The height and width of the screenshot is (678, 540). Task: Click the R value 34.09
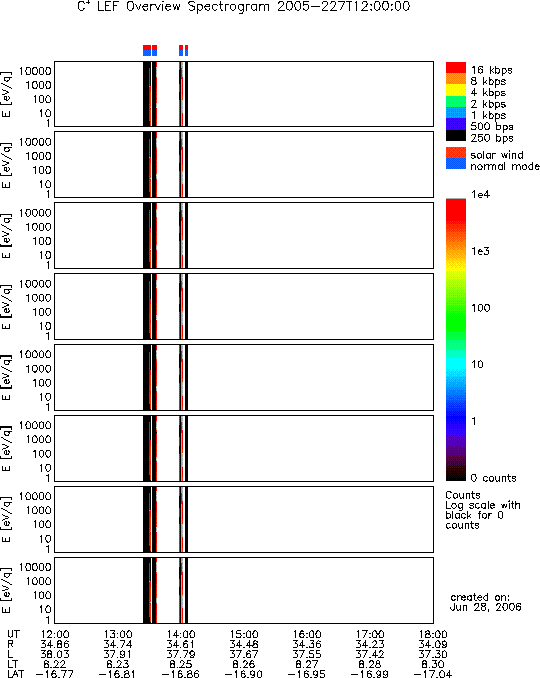point(433,644)
